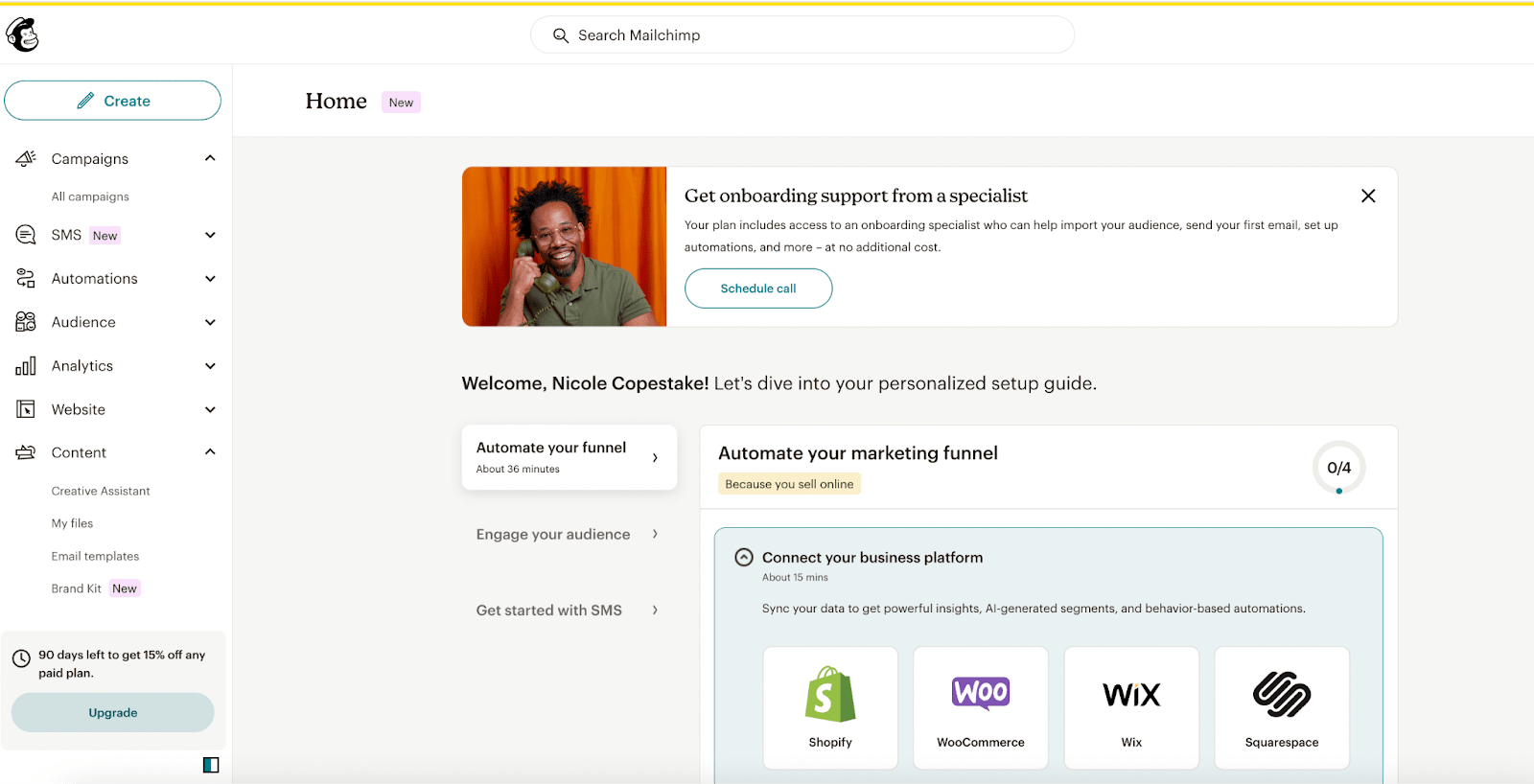
Task: Select Get started with SMS tab
Action: (569, 610)
